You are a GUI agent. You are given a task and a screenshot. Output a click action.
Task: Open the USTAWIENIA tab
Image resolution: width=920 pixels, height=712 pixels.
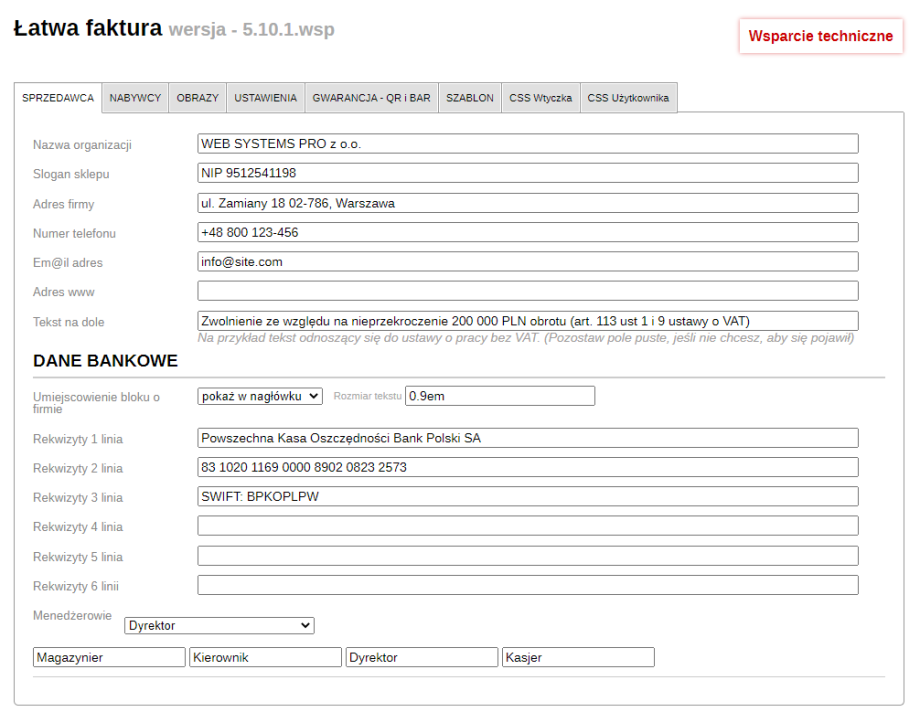tap(265, 98)
